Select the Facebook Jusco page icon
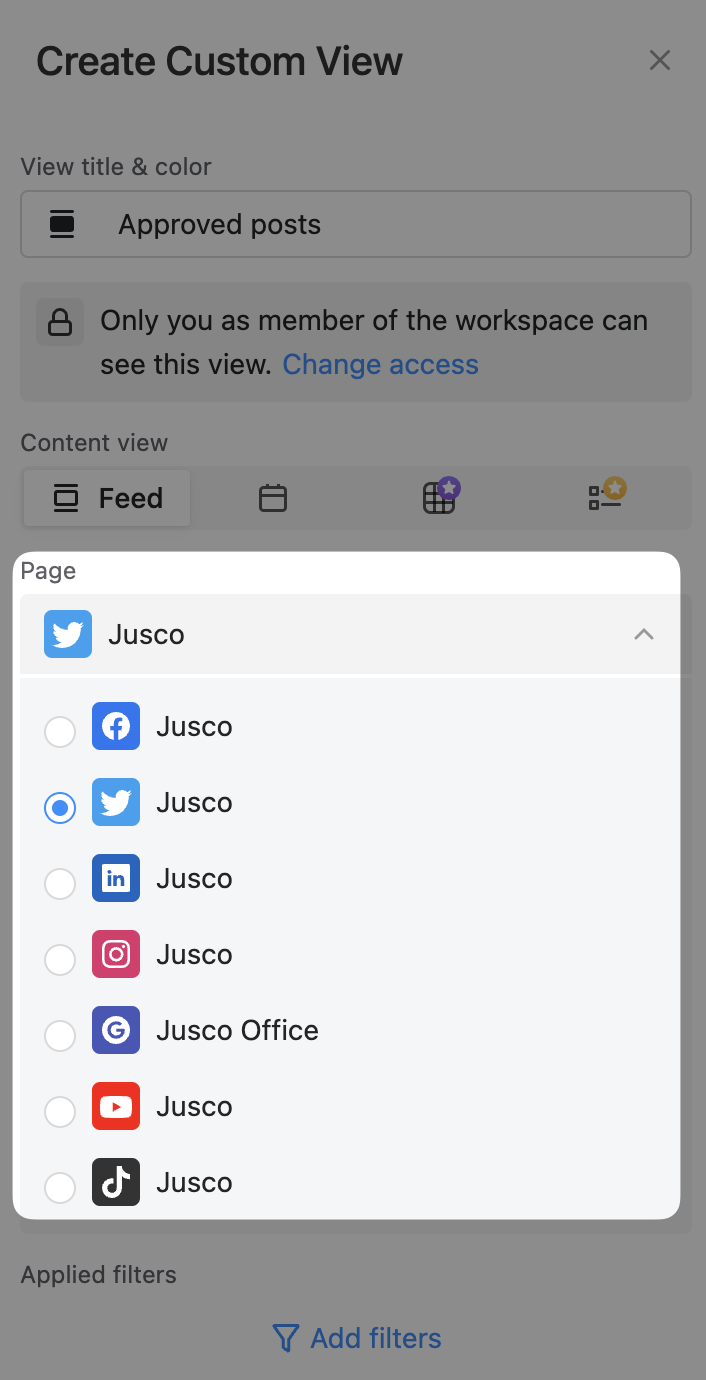This screenshot has height=1380, width=706. tap(116, 726)
